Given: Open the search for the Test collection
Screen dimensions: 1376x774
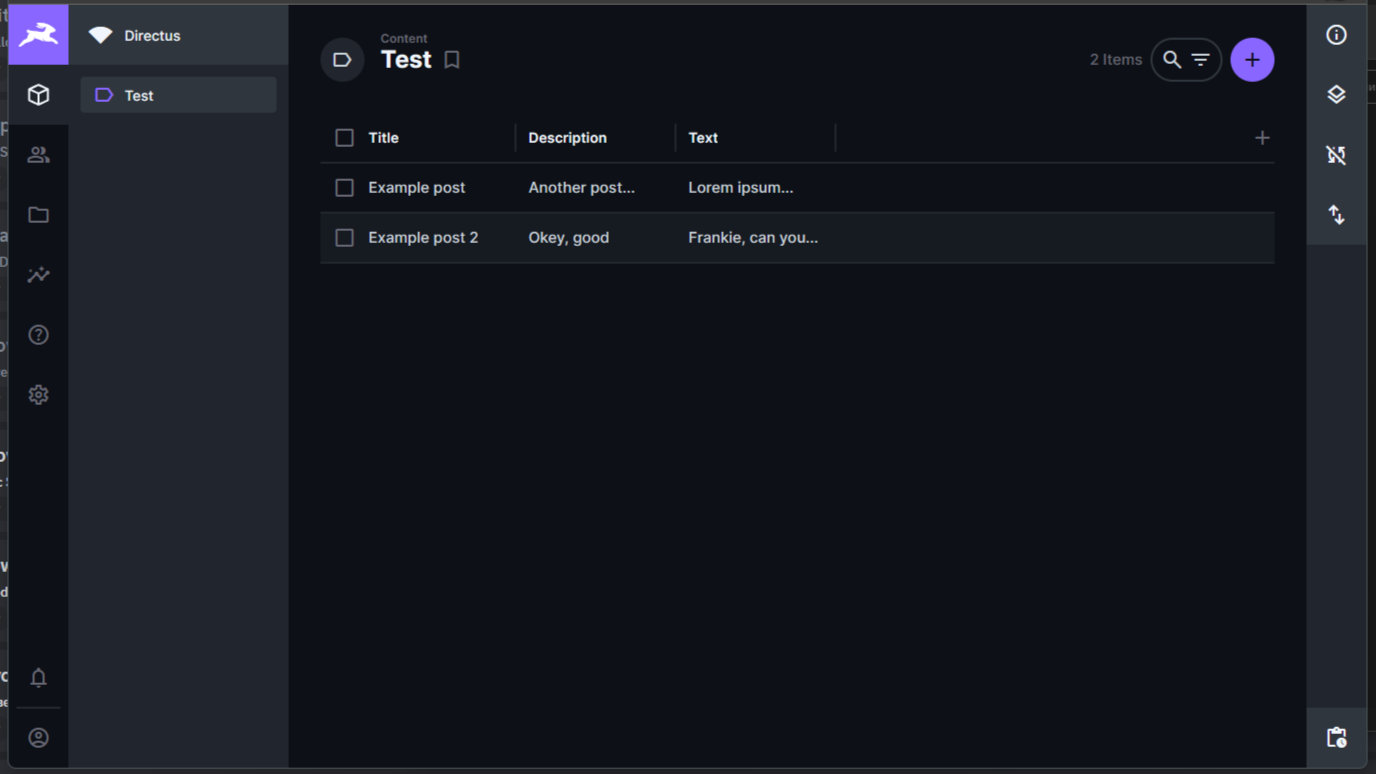Looking at the screenshot, I should 1170,59.
